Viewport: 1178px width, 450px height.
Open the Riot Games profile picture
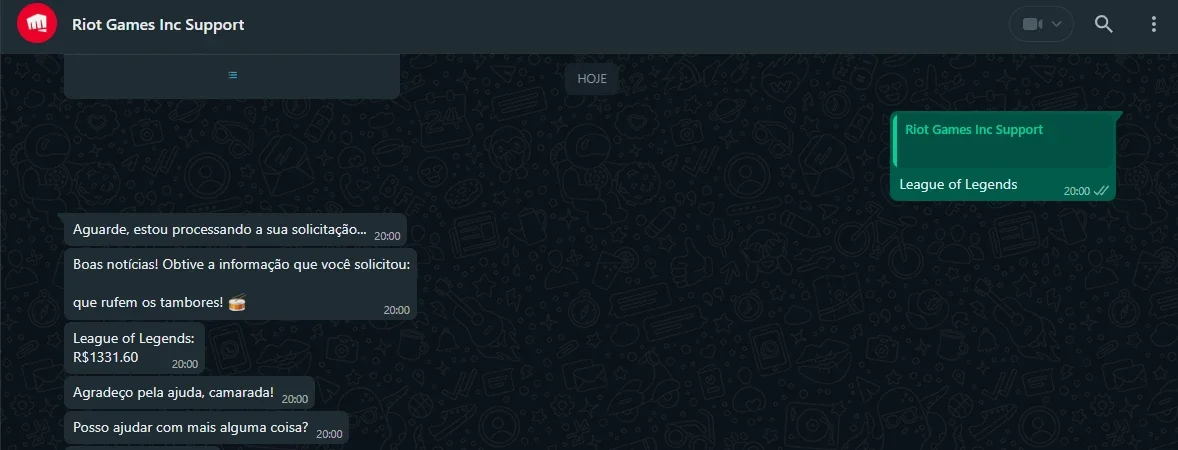pos(37,23)
